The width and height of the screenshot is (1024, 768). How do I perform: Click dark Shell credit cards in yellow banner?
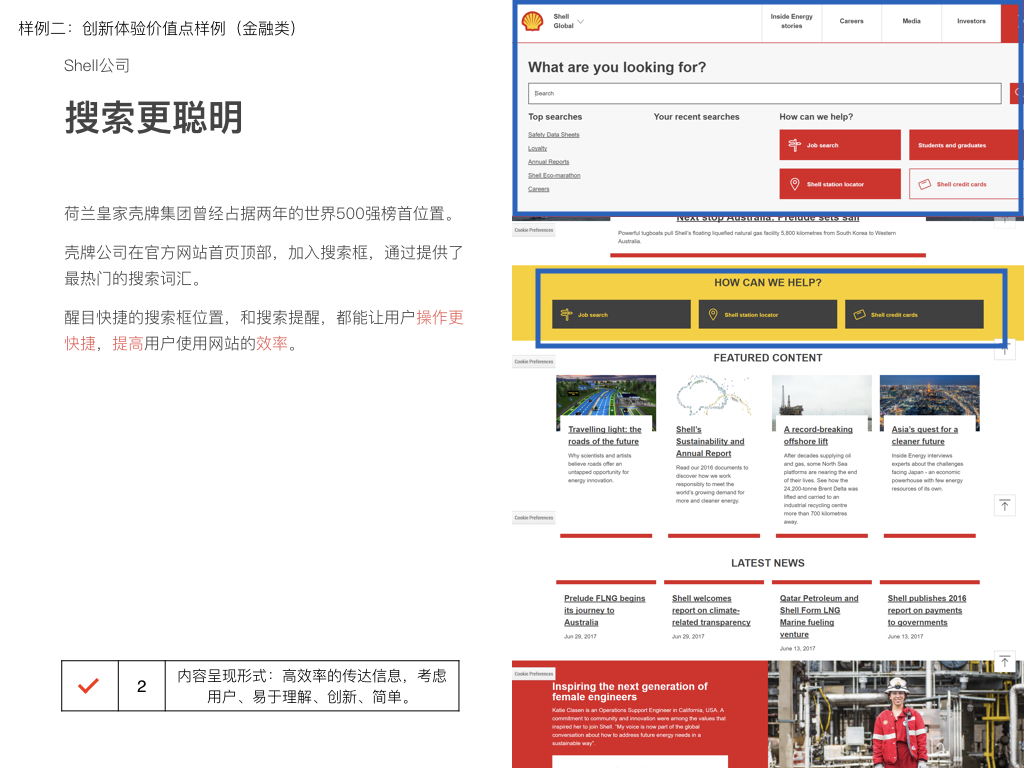coord(914,315)
